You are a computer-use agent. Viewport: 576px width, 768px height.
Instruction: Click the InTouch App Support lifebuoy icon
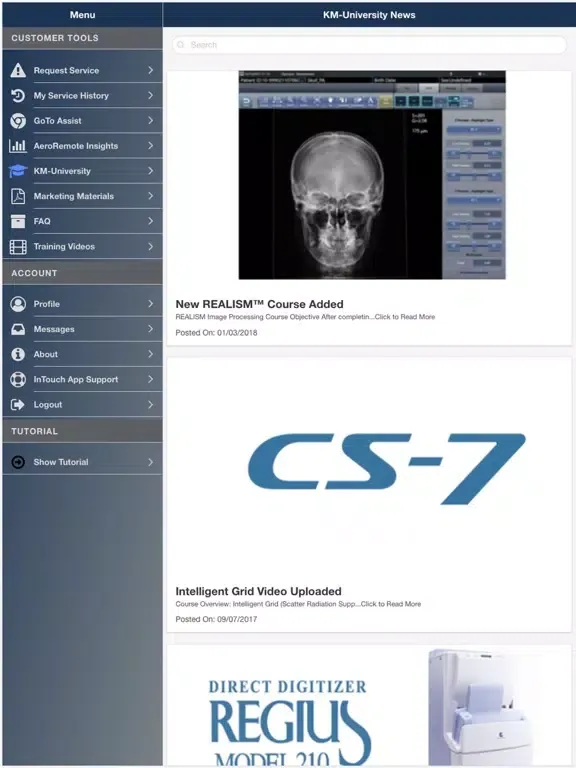18,380
